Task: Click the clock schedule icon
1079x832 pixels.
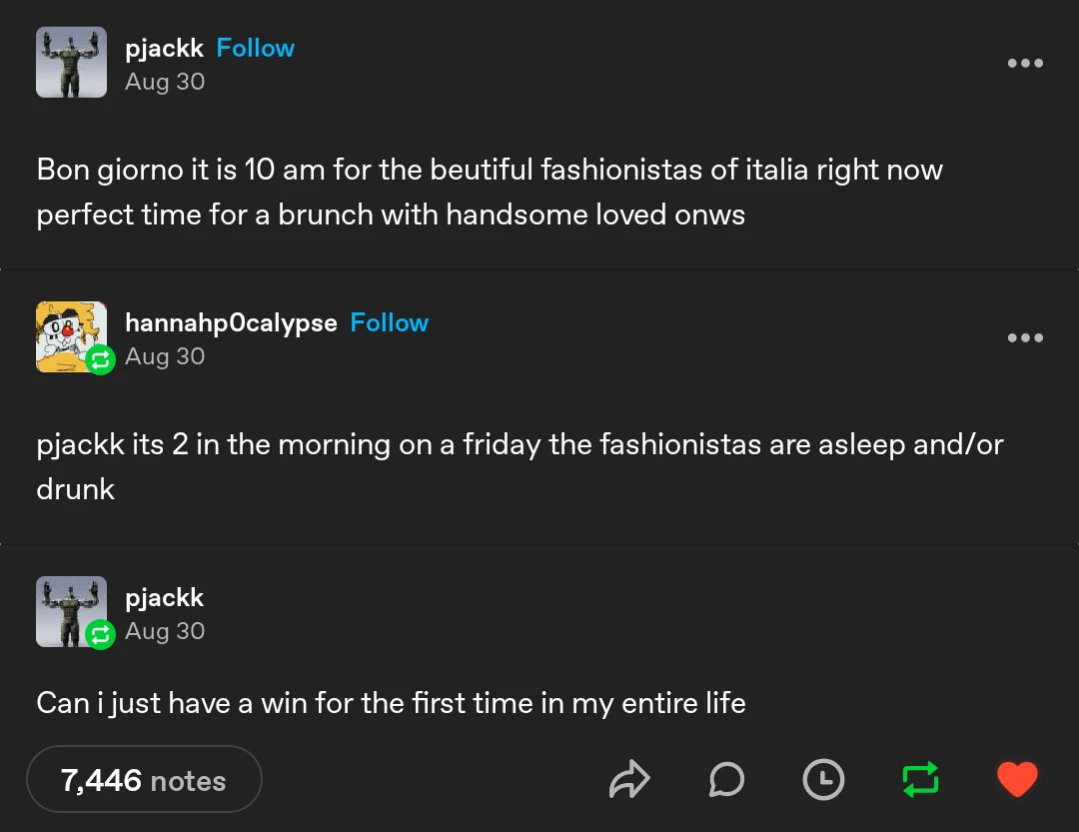Action: [824, 780]
